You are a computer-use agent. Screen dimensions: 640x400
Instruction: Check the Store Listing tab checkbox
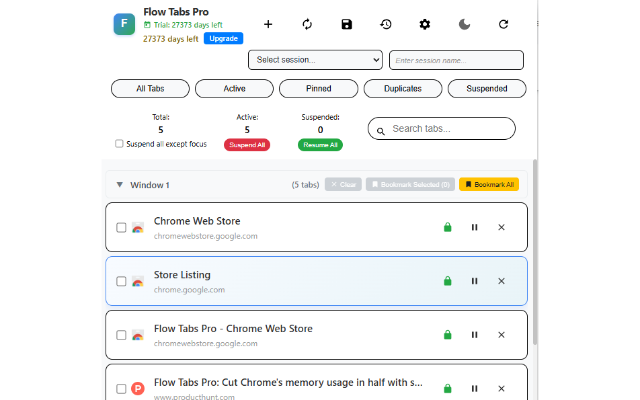121,281
